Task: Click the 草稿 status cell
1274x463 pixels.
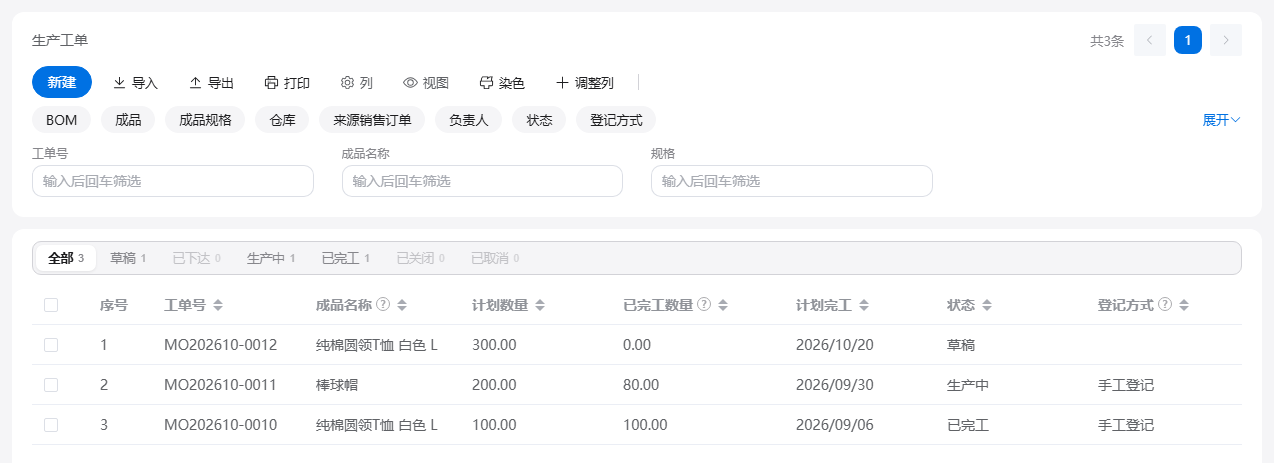Action: click(x=961, y=345)
